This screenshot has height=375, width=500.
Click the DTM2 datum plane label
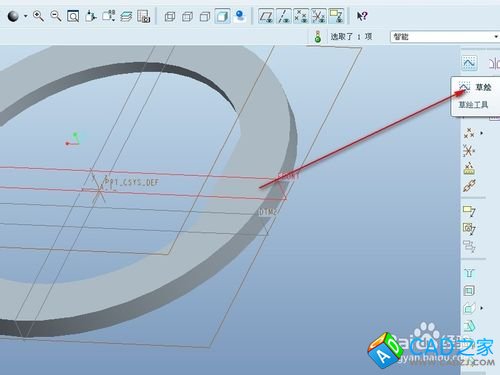pyautogui.click(x=268, y=212)
